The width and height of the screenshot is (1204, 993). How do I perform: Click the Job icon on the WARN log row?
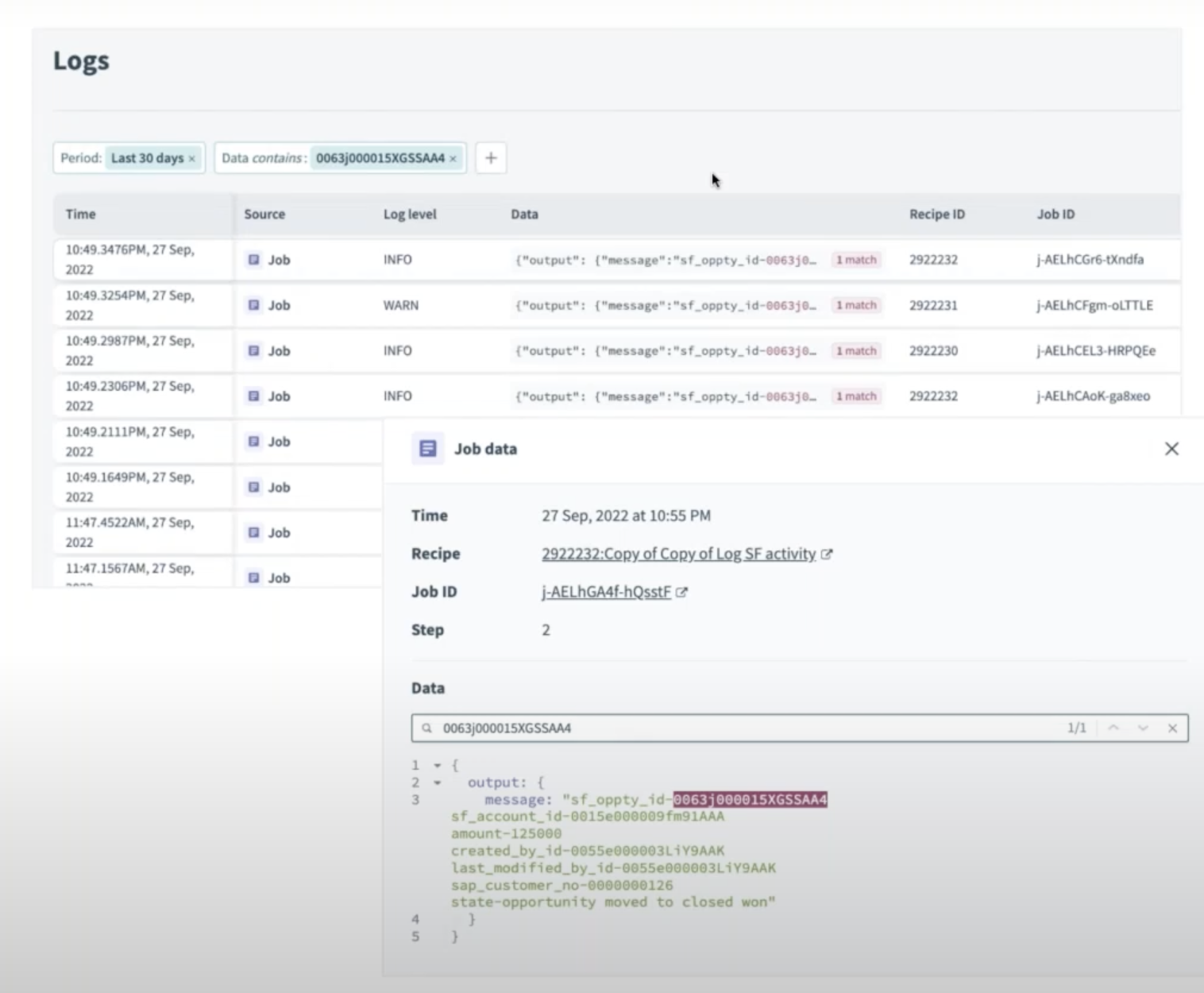pos(254,305)
